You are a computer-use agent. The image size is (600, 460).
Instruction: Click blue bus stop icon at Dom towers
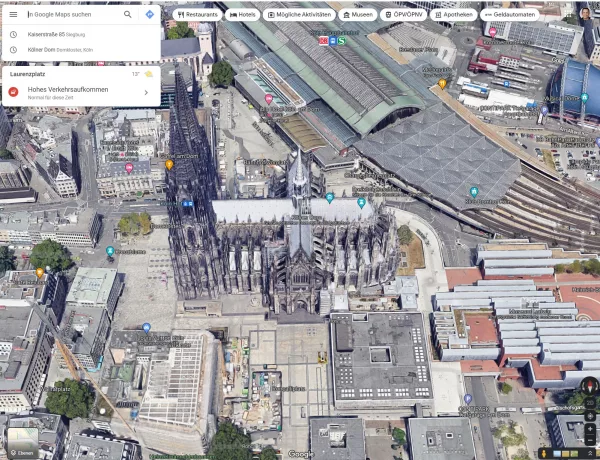pos(188,204)
